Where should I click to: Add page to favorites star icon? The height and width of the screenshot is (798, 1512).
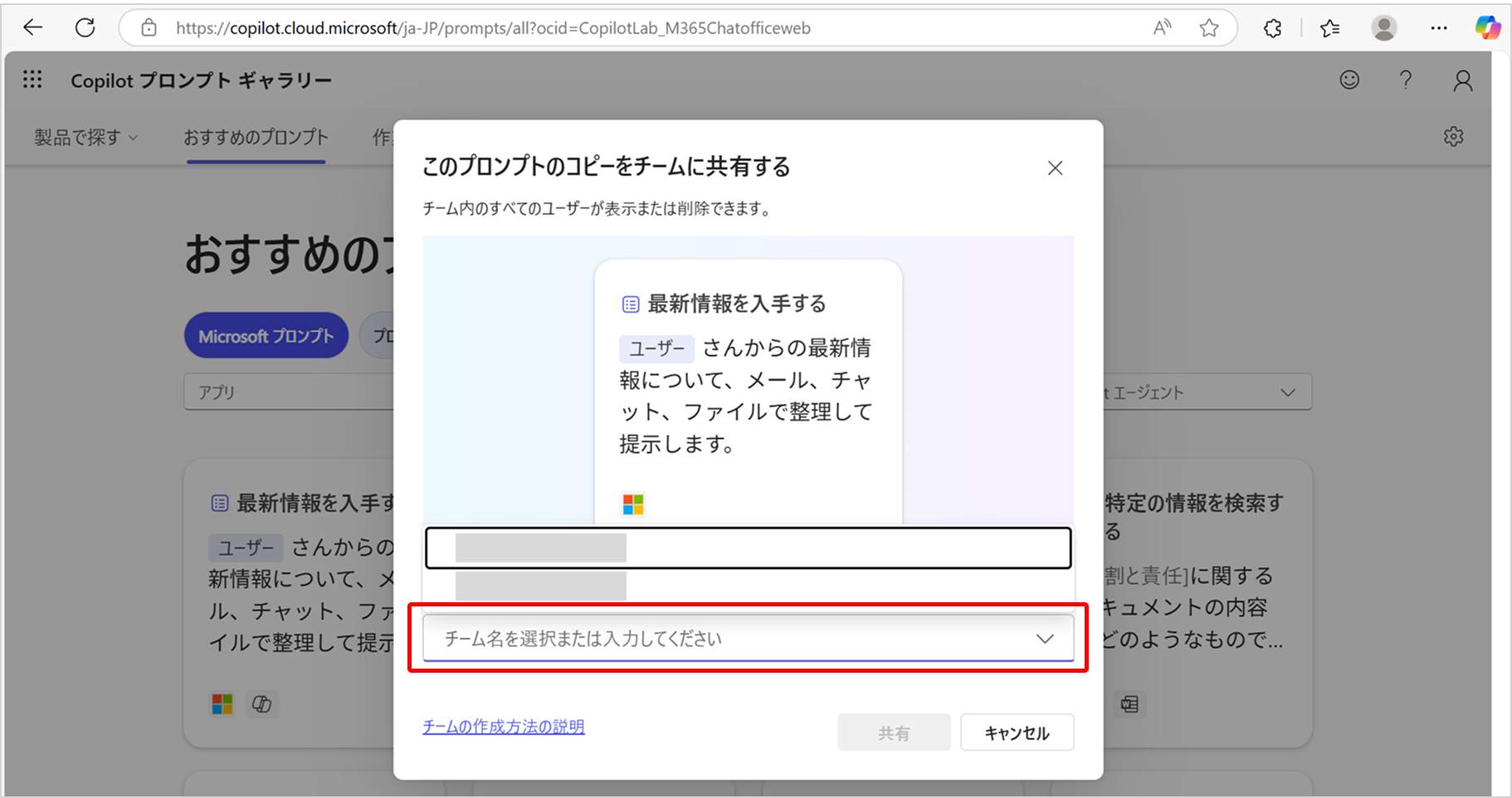click(1209, 28)
